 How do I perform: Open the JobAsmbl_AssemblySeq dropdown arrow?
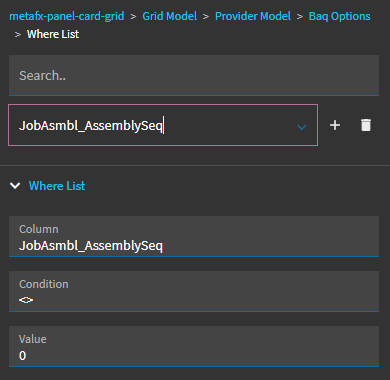[302, 127]
